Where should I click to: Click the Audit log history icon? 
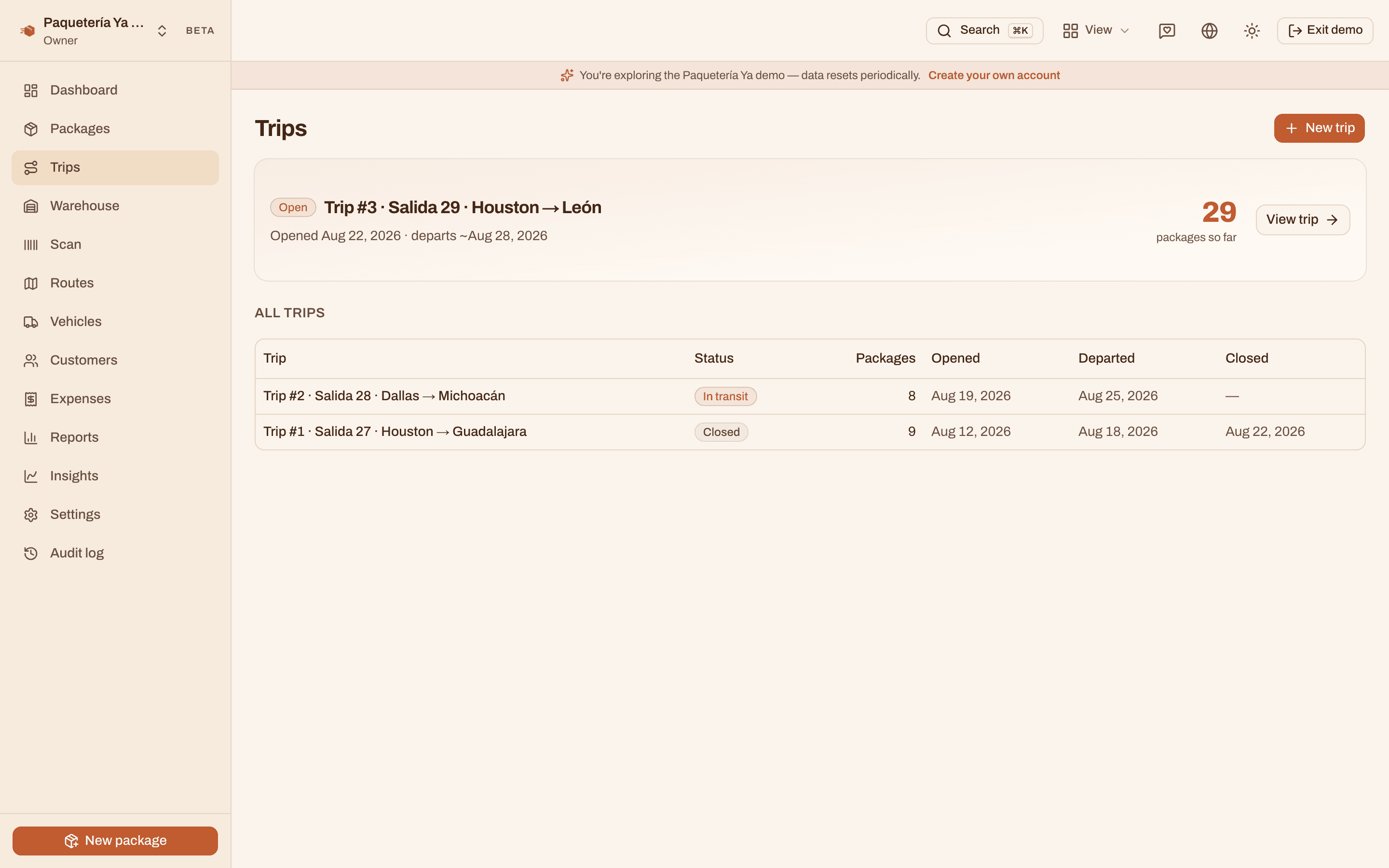point(31,554)
